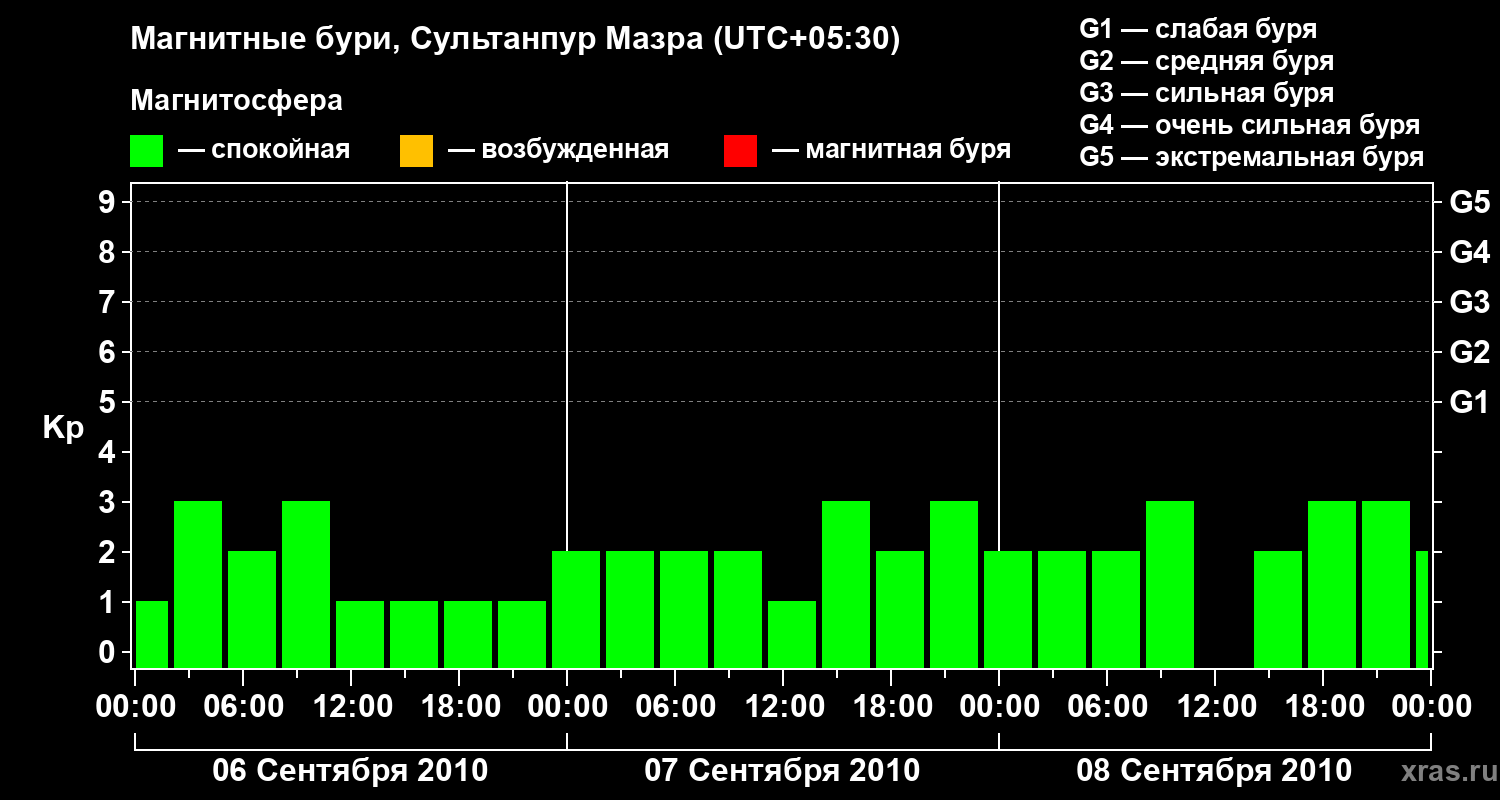Select the G1 axis label at the Kp 5 gridline
The image size is (1500, 800).
(x=1470, y=402)
